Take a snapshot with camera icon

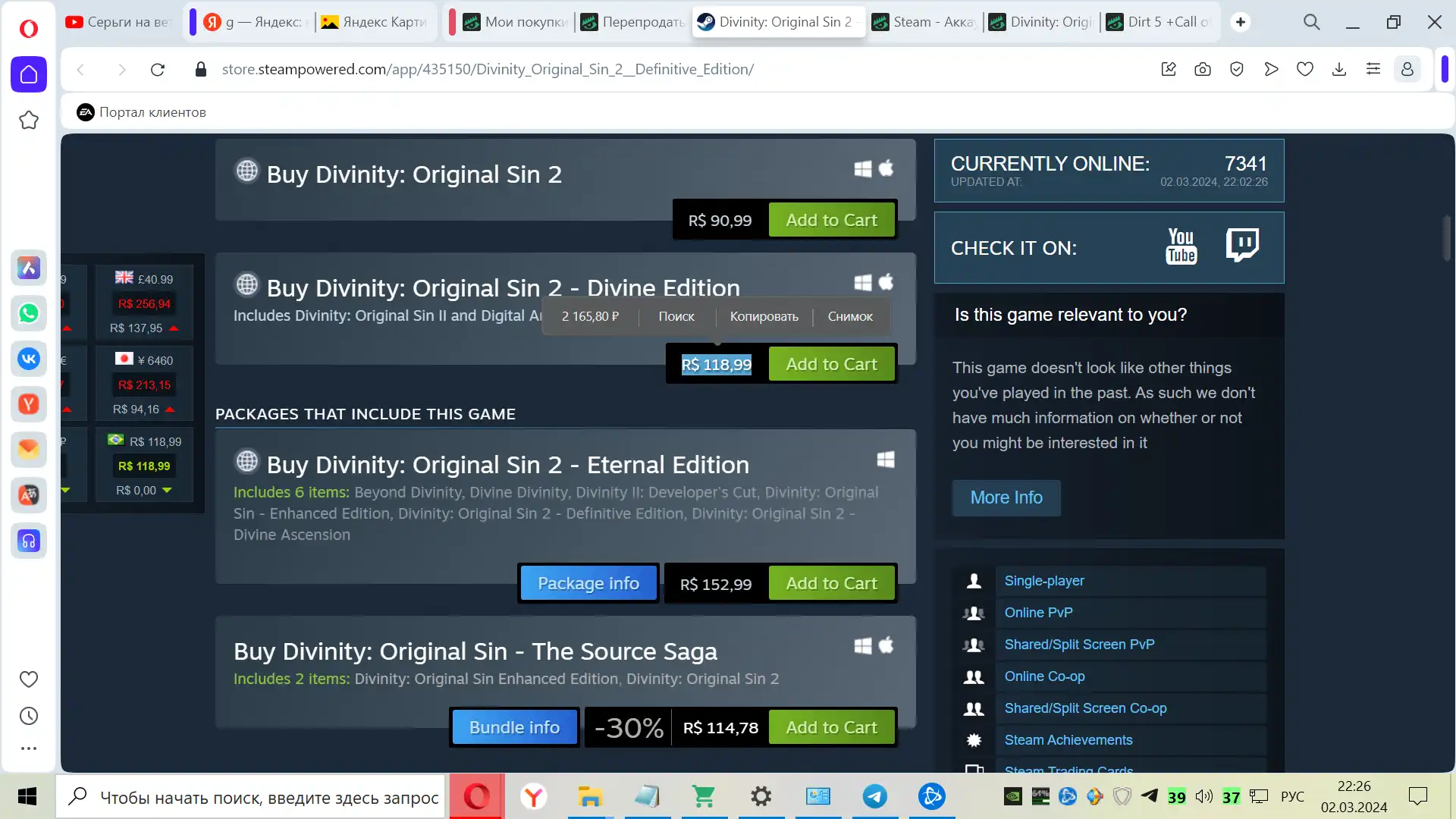(1203, 70)
